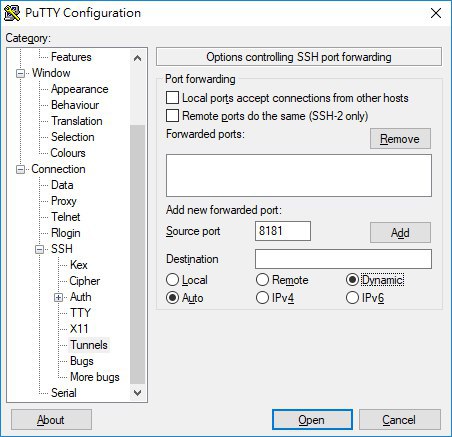Select the Local radio button

(172, 280)
